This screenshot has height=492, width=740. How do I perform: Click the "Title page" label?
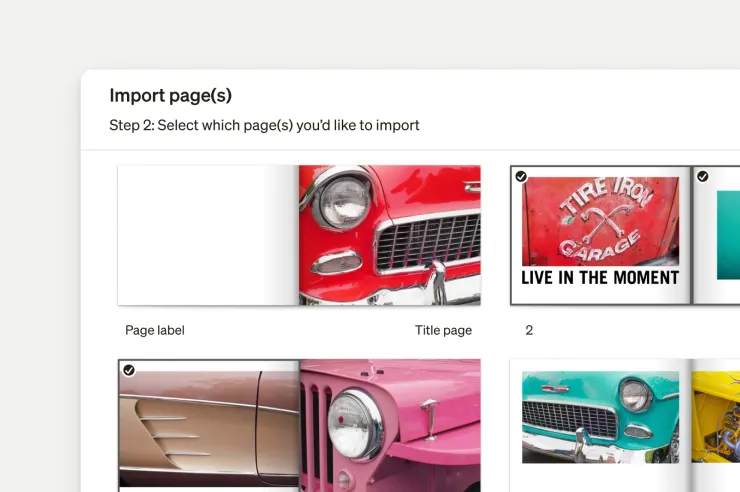click(443, 330)
